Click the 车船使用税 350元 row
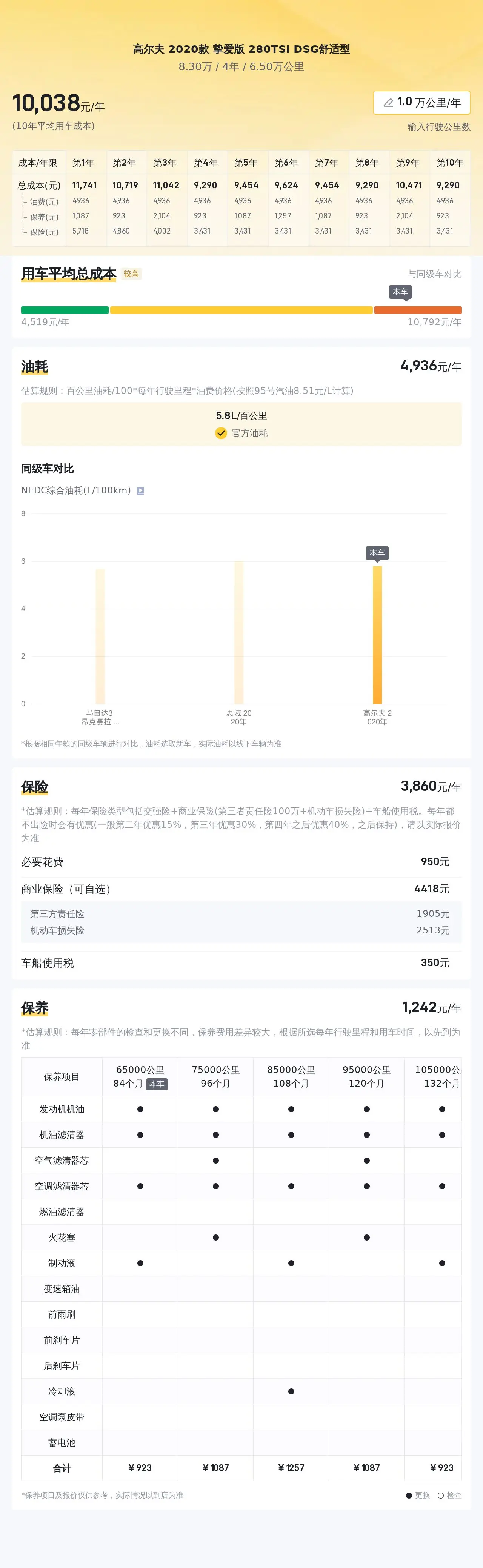The image size is (483, 1568). (241, 963)
